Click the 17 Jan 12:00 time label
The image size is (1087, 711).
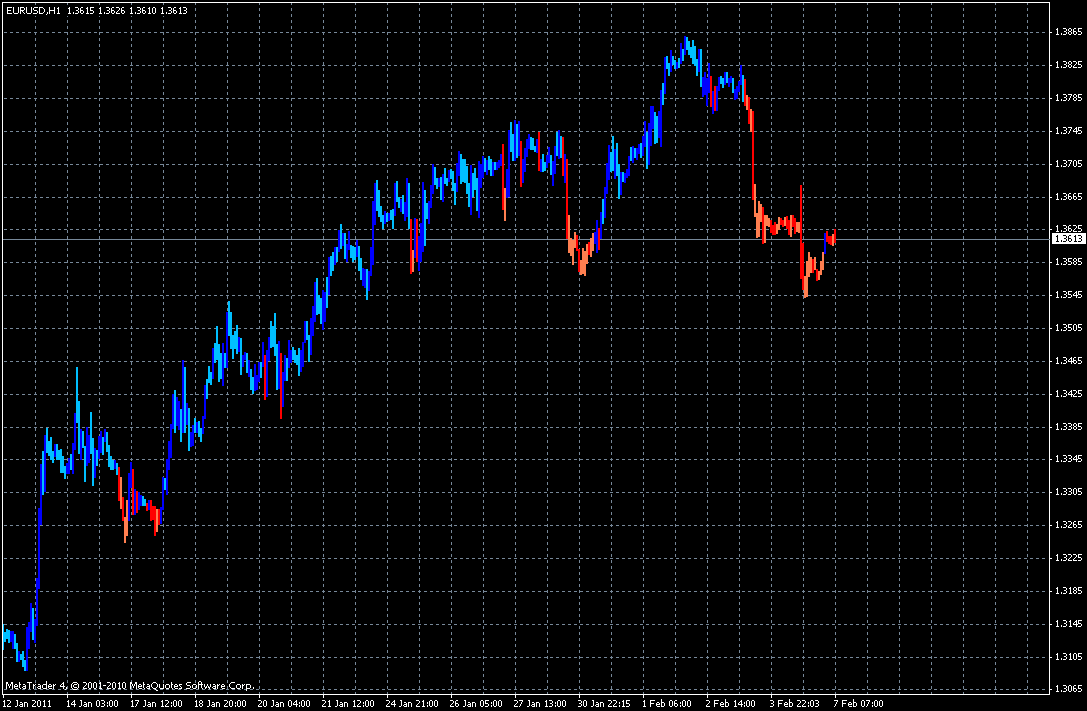tap(156, 703)
